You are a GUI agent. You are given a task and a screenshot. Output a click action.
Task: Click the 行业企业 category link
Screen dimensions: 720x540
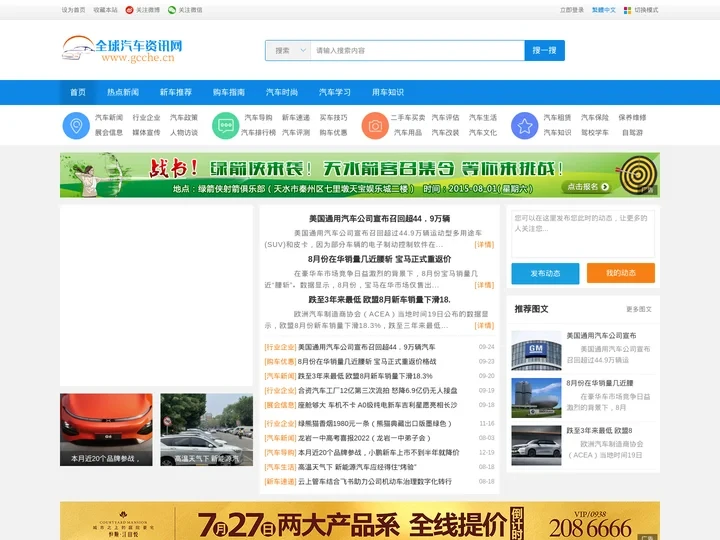click(x=146, y=118)
